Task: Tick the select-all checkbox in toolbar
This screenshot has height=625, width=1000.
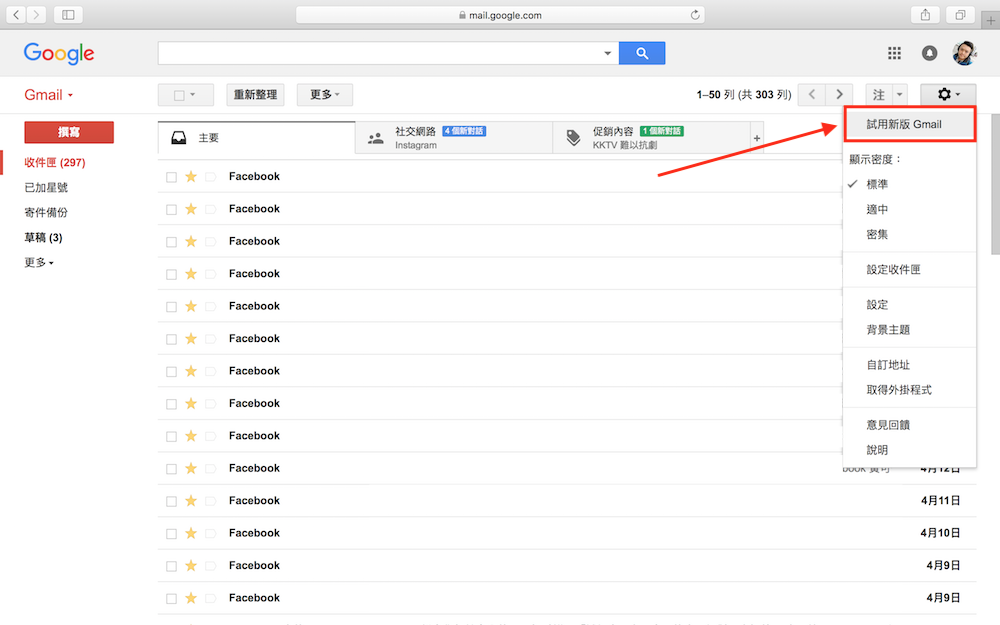Action: point(179,95)
